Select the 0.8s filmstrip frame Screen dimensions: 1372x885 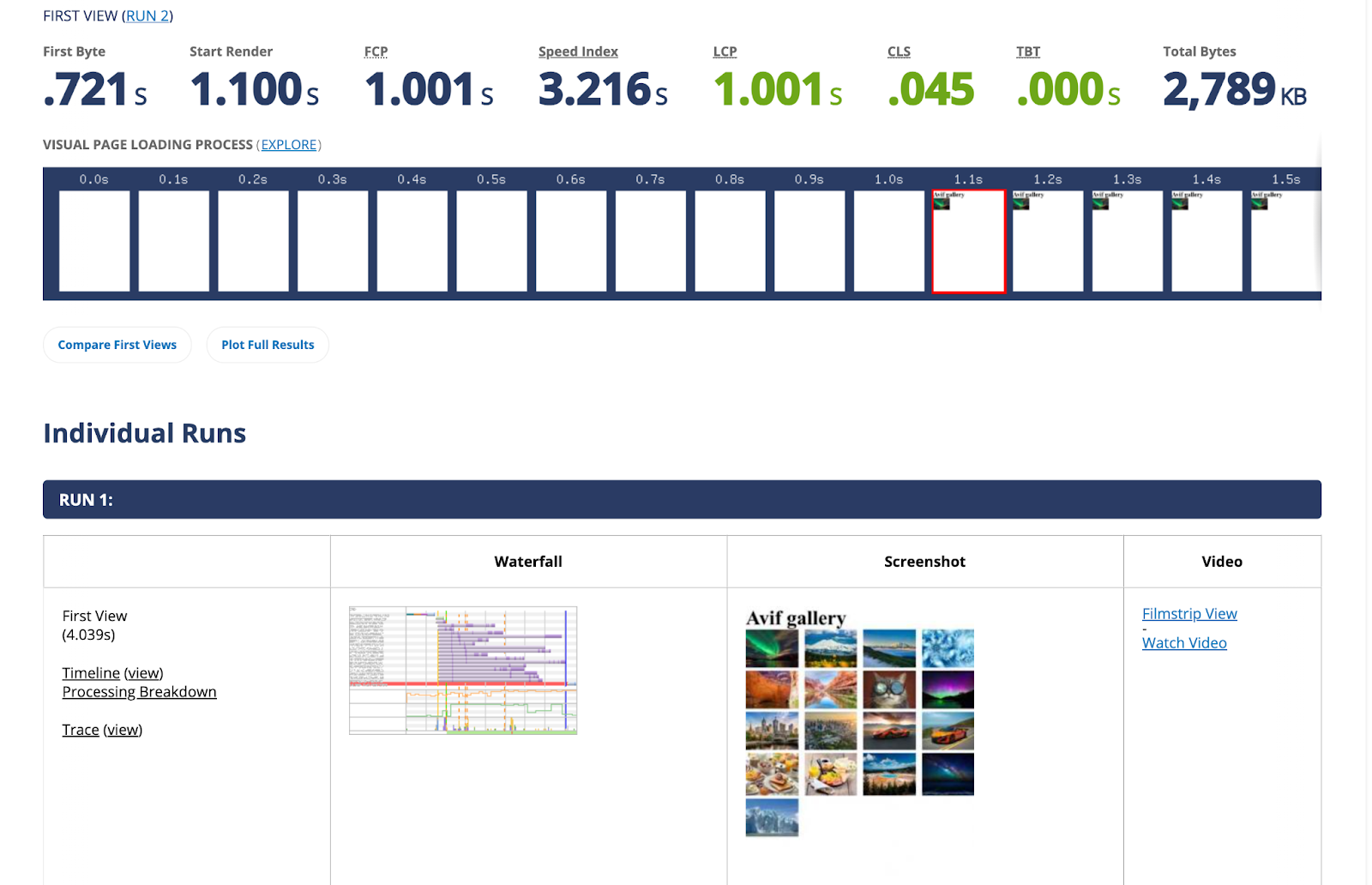[731, 241]
